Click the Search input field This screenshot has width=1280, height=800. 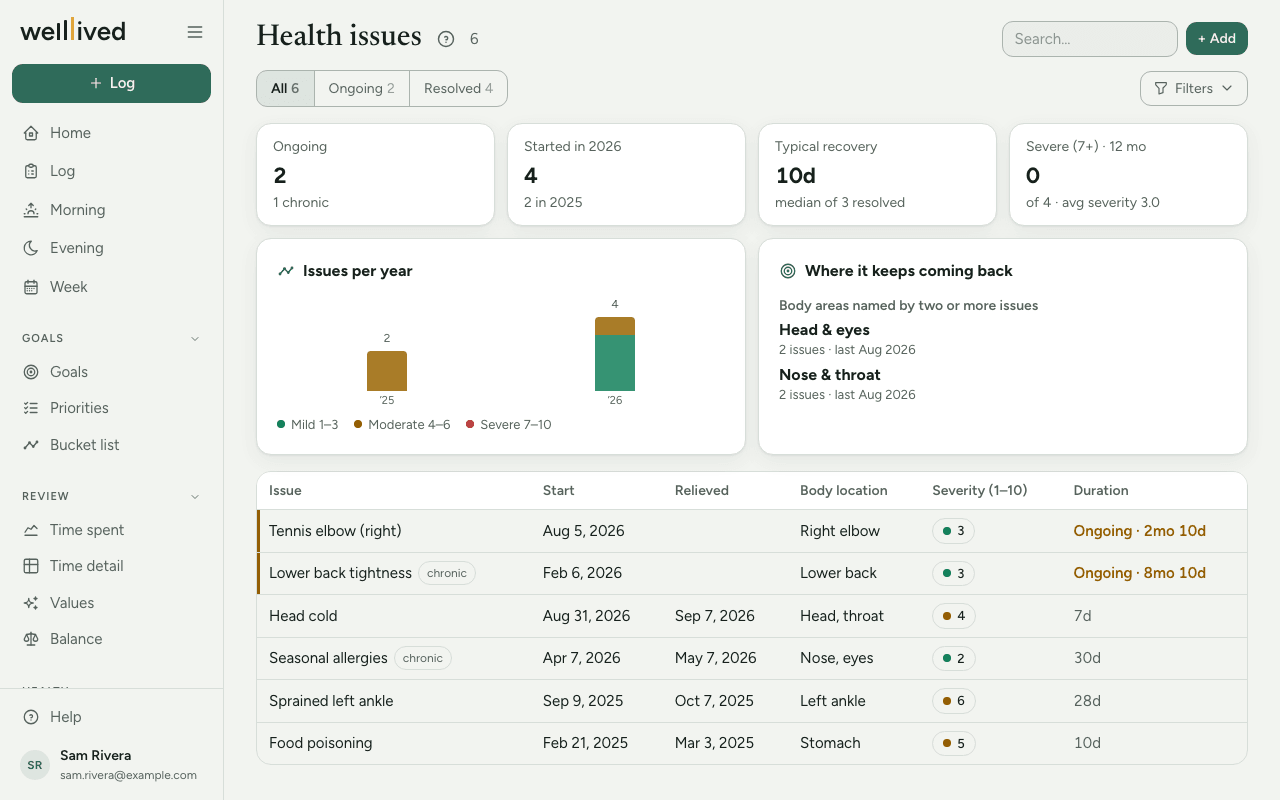[x=1089, y=39]
